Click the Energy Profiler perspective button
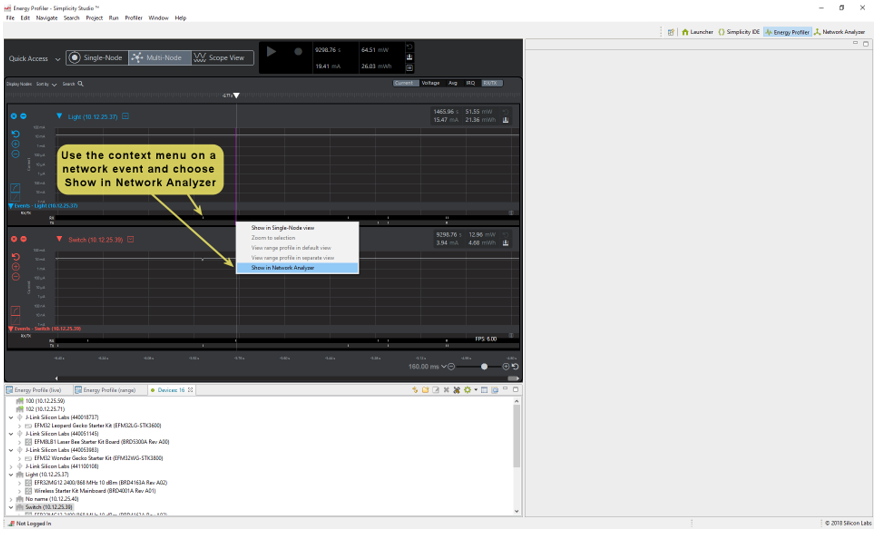The image size is (874, 533). (787, 32)
